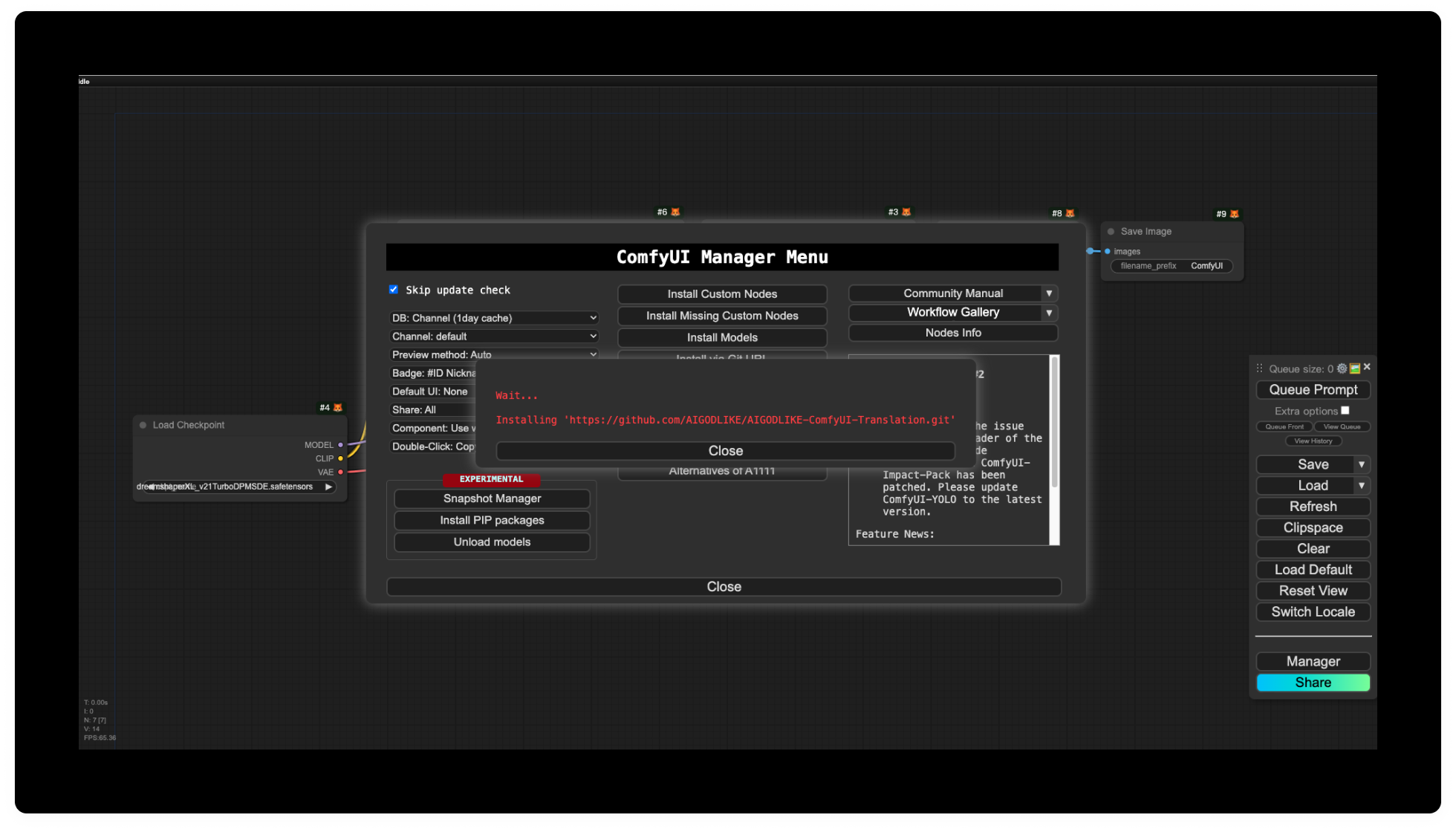Expand the Save button dropdown arrow
1456x832 pixels.
(1362, 464)
